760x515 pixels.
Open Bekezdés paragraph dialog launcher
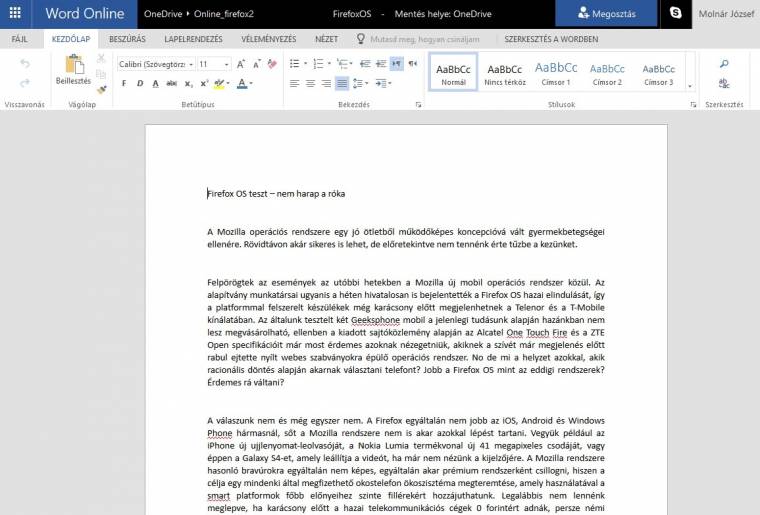pos(418,105)
